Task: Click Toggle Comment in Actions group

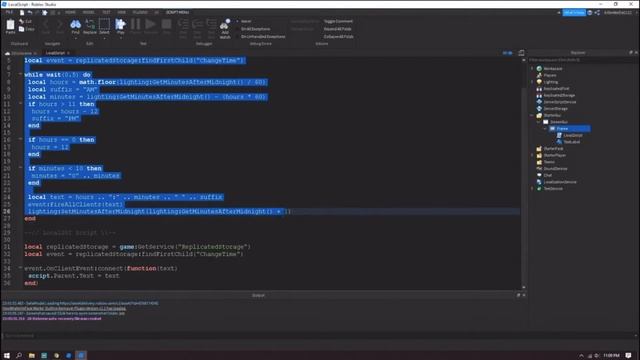Action: pos(338,21)
